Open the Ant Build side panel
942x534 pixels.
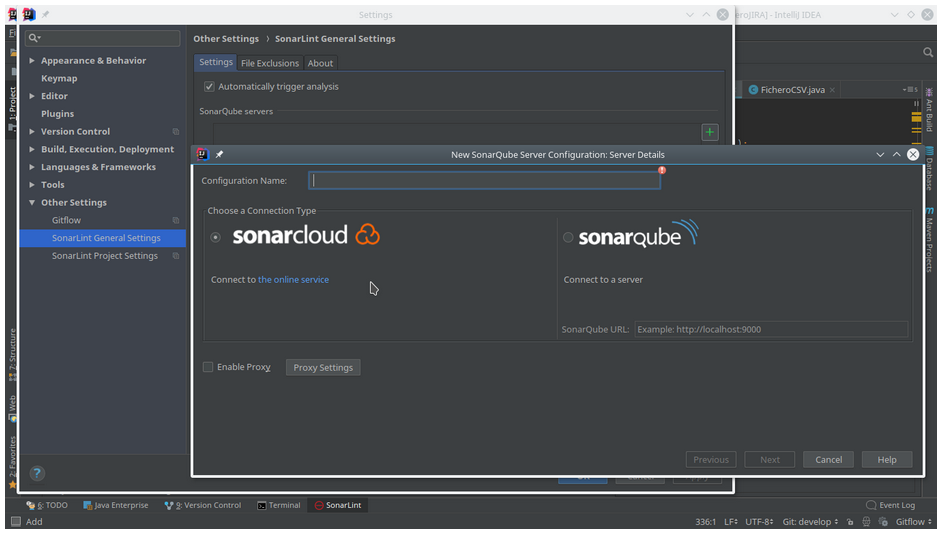tap(929, 111)
